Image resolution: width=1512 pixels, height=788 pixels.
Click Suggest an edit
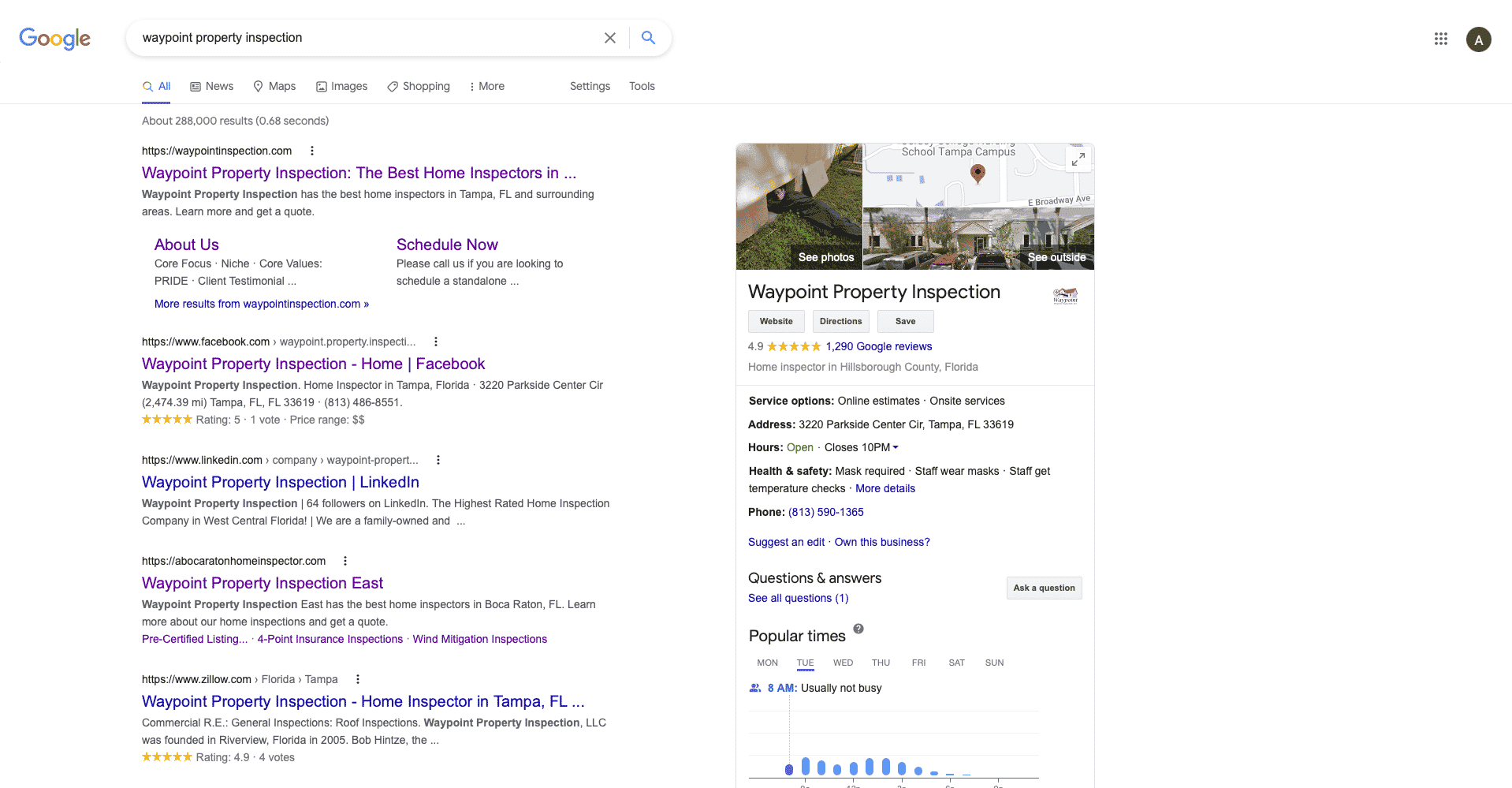click(x=786, y=542)
